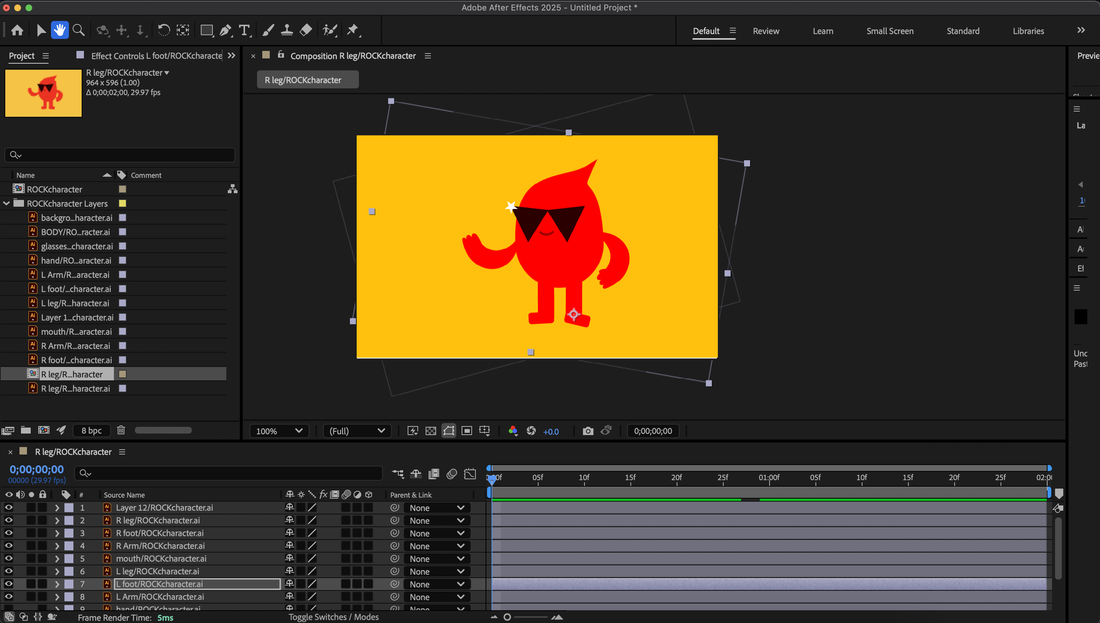Open the 100% magnification dropdown
This screenshot has height=623, width=1100.
pyautogui.click(x=279, y=431)
